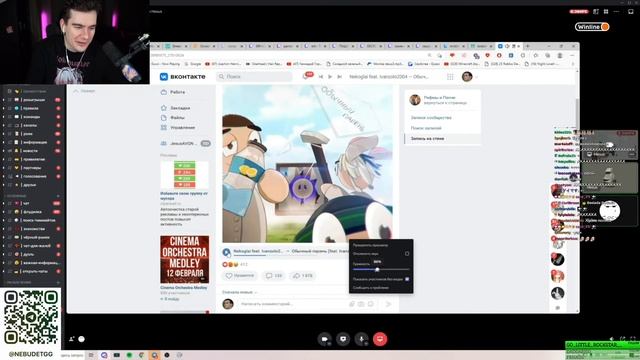Image resolution: width=640 pixels, height=360 pixels.
Task: Open the top participant video tile
Action: pyautogui.click(x=609, y=144)
